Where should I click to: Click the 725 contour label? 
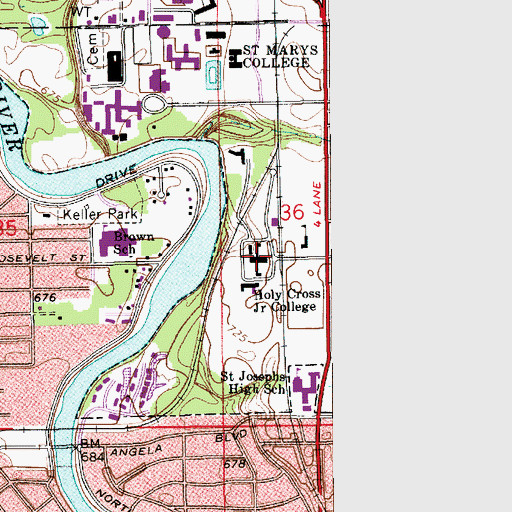237,334
